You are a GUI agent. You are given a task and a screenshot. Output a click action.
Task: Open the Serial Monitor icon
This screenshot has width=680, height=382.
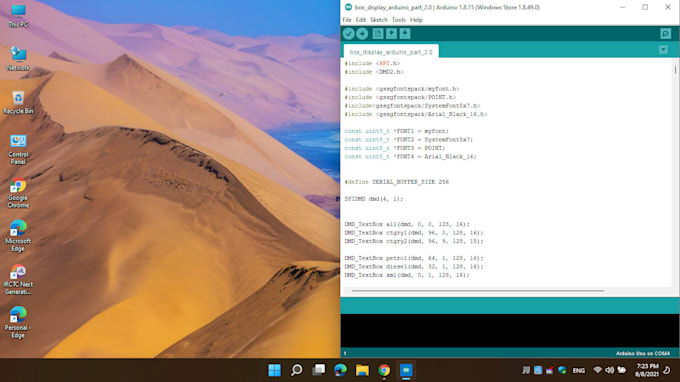(665, 33)
